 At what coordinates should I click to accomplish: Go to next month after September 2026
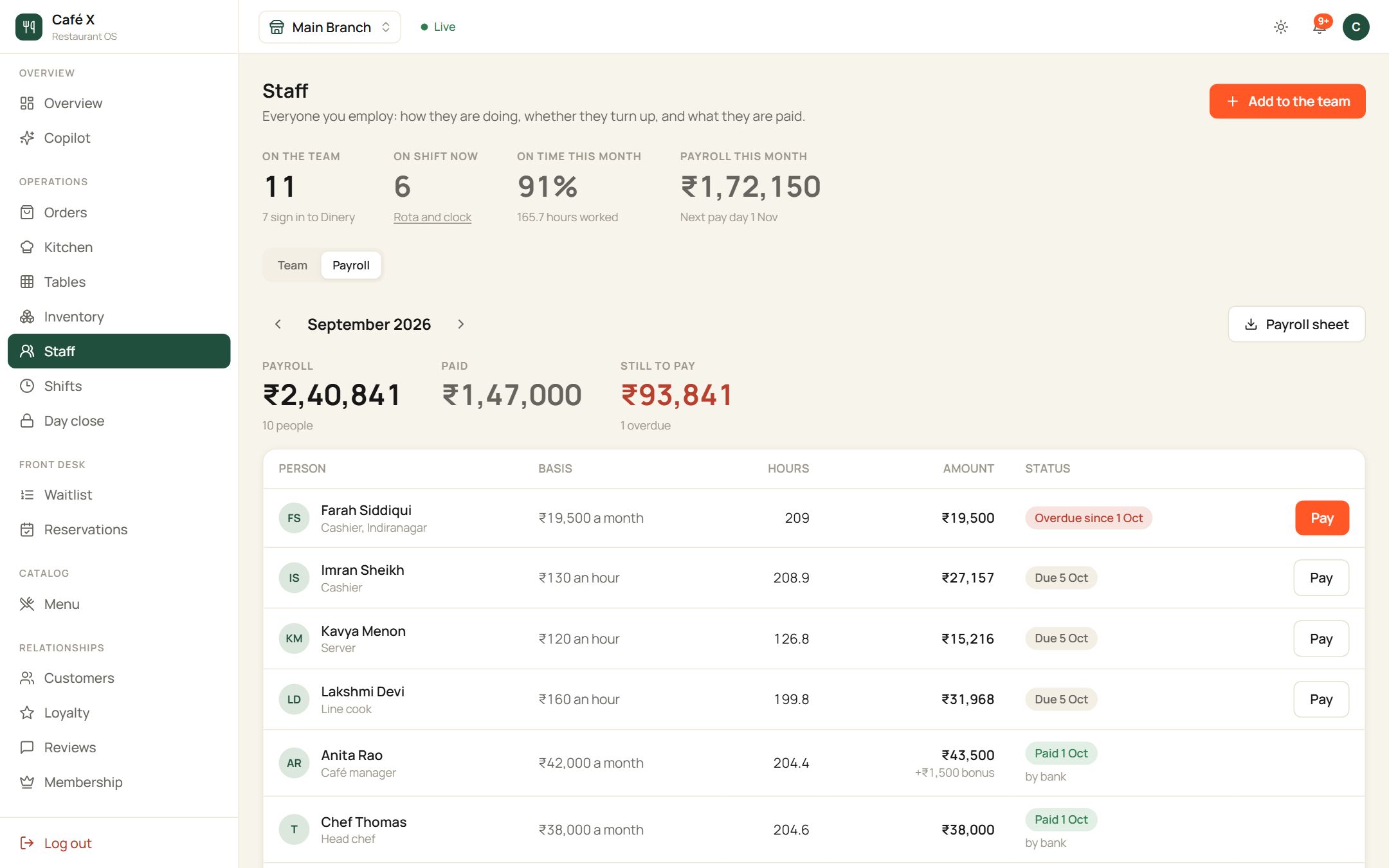click(460, 324)
